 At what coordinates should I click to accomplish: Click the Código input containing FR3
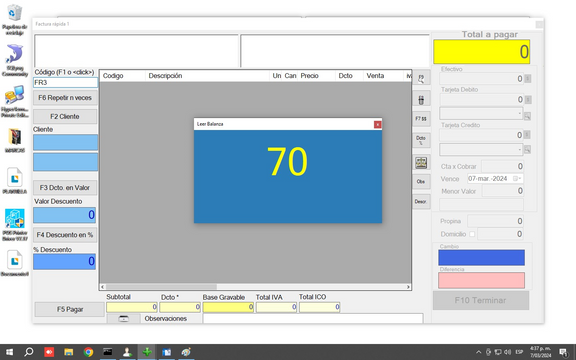tap(65, 82)
